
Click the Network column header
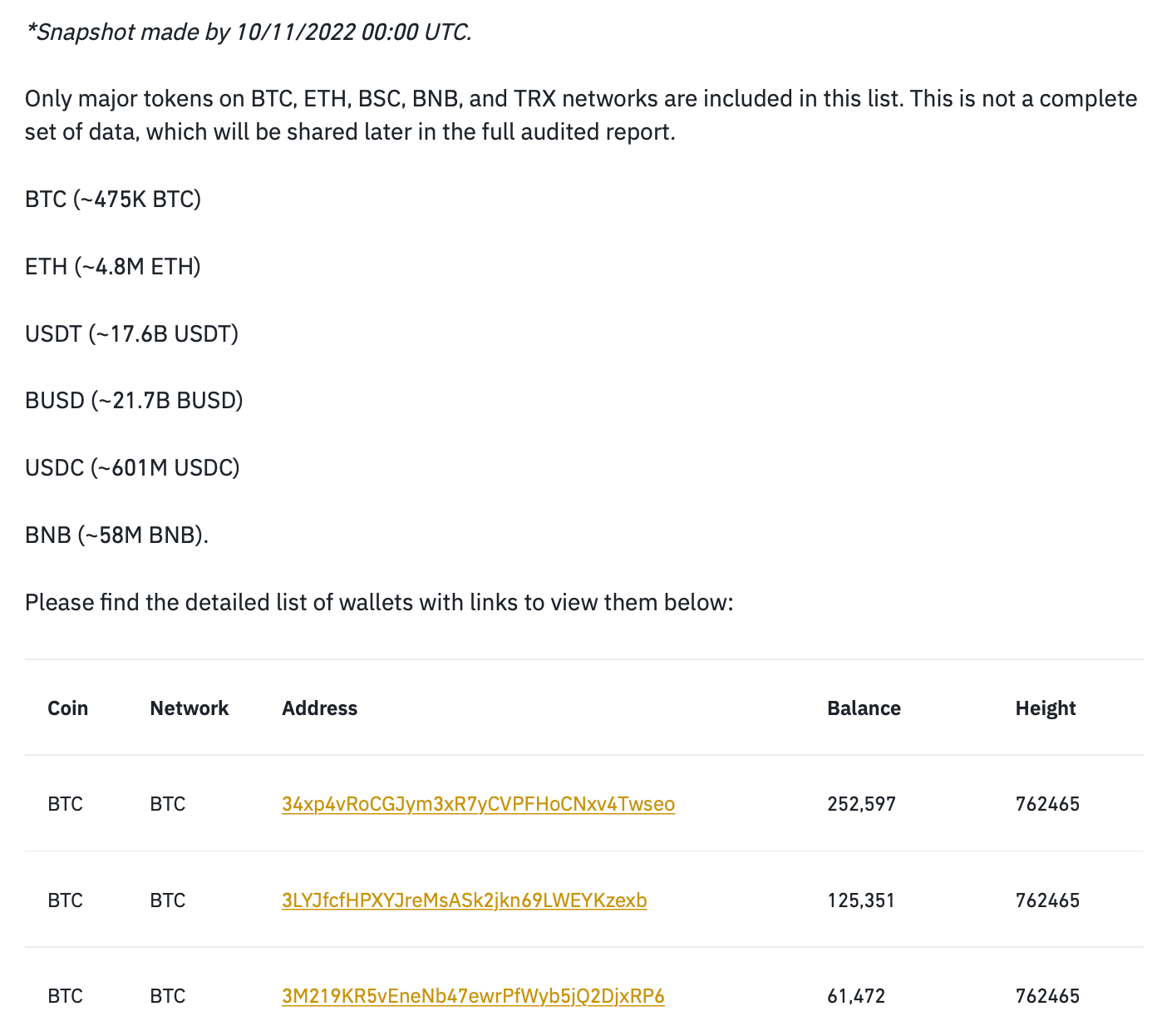click(189, 708)
